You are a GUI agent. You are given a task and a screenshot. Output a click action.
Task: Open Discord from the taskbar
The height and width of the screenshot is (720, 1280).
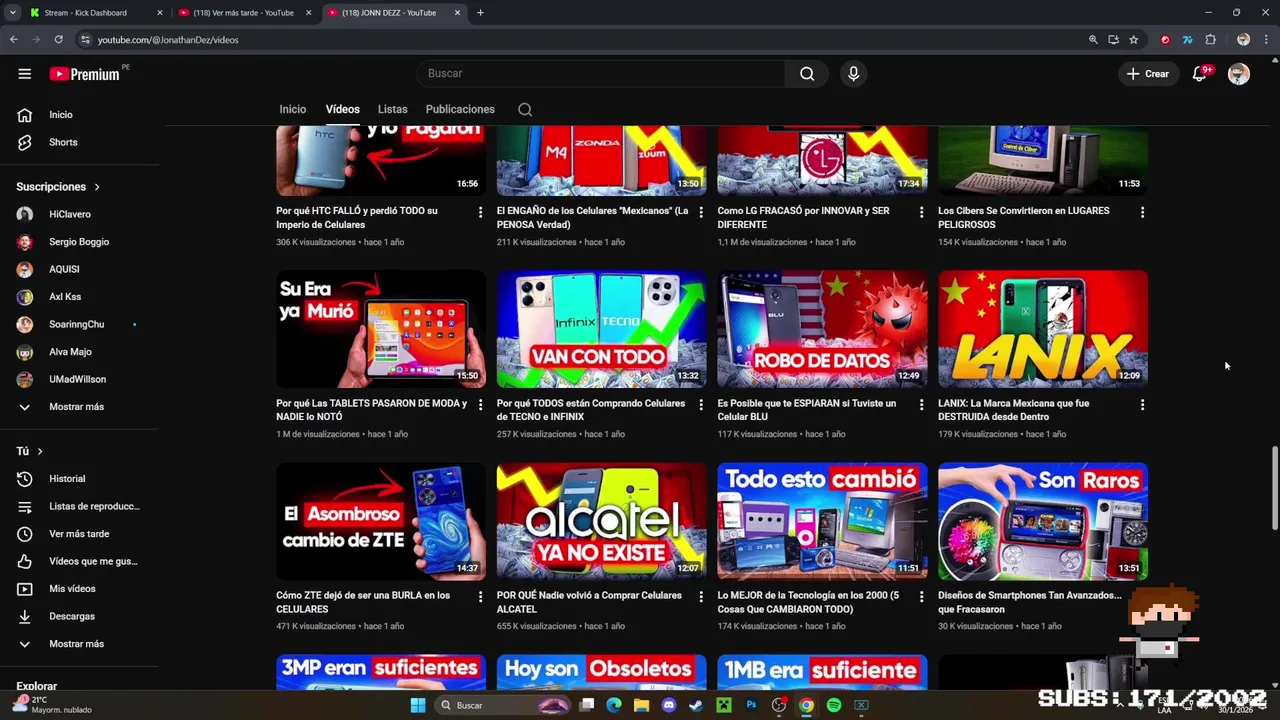click(669, 705)
